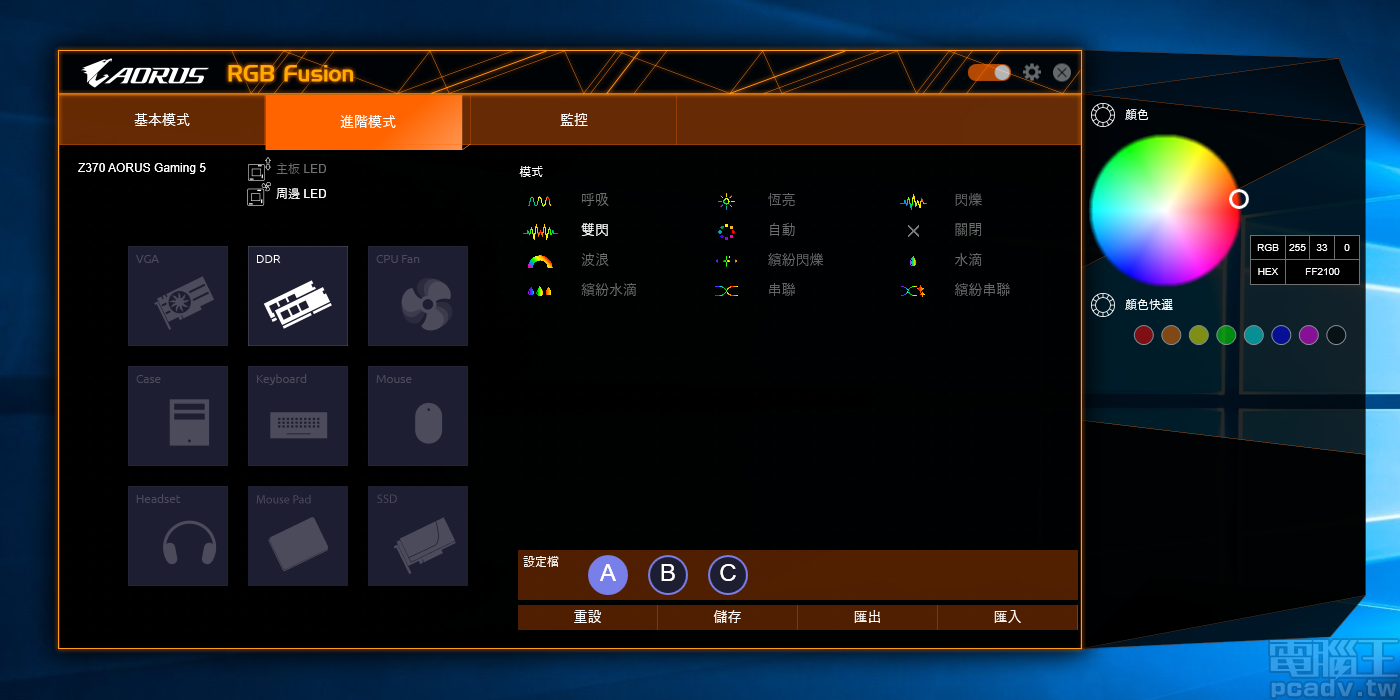Click the HEX color value field

click(1321, 272)
